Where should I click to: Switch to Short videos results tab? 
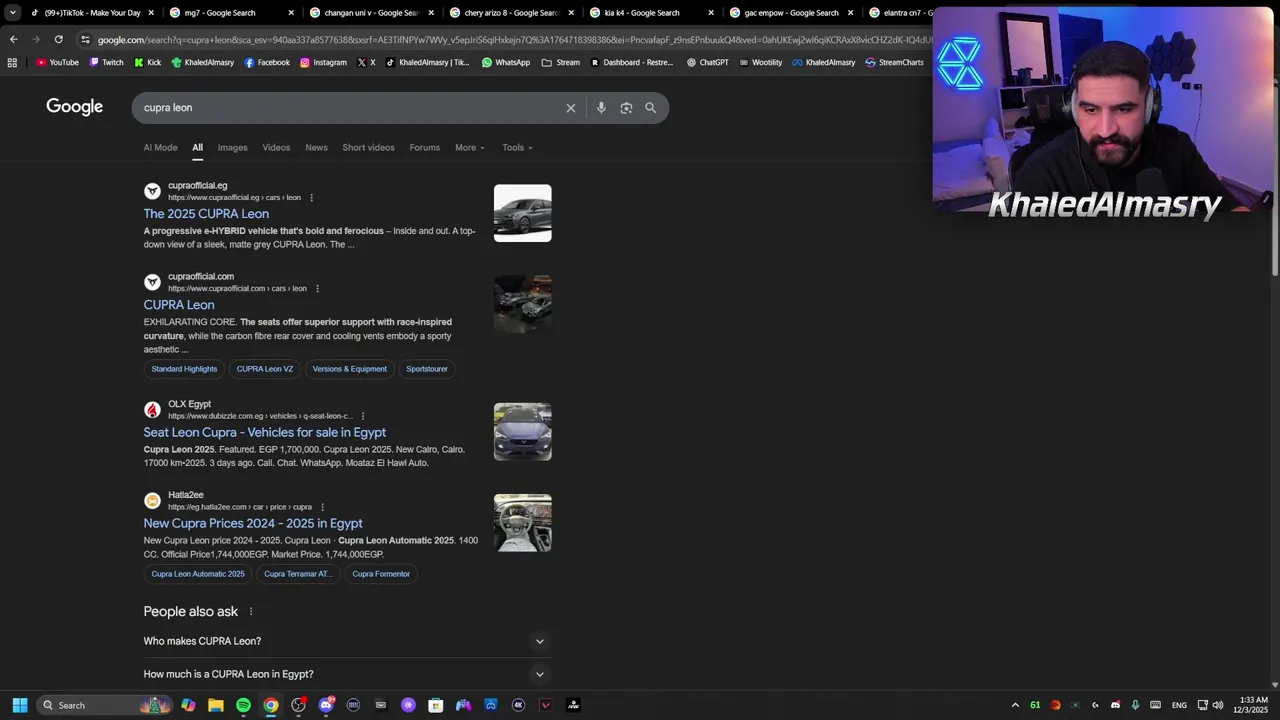tap(368, 148)
